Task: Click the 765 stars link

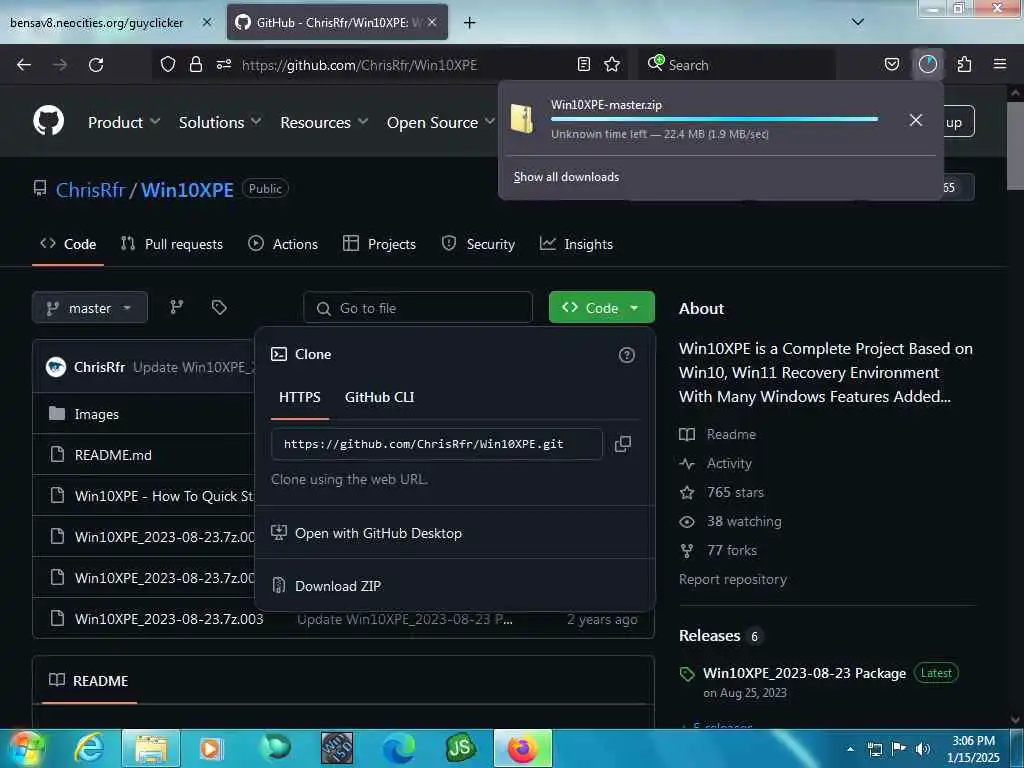Action: click(735, 492)
